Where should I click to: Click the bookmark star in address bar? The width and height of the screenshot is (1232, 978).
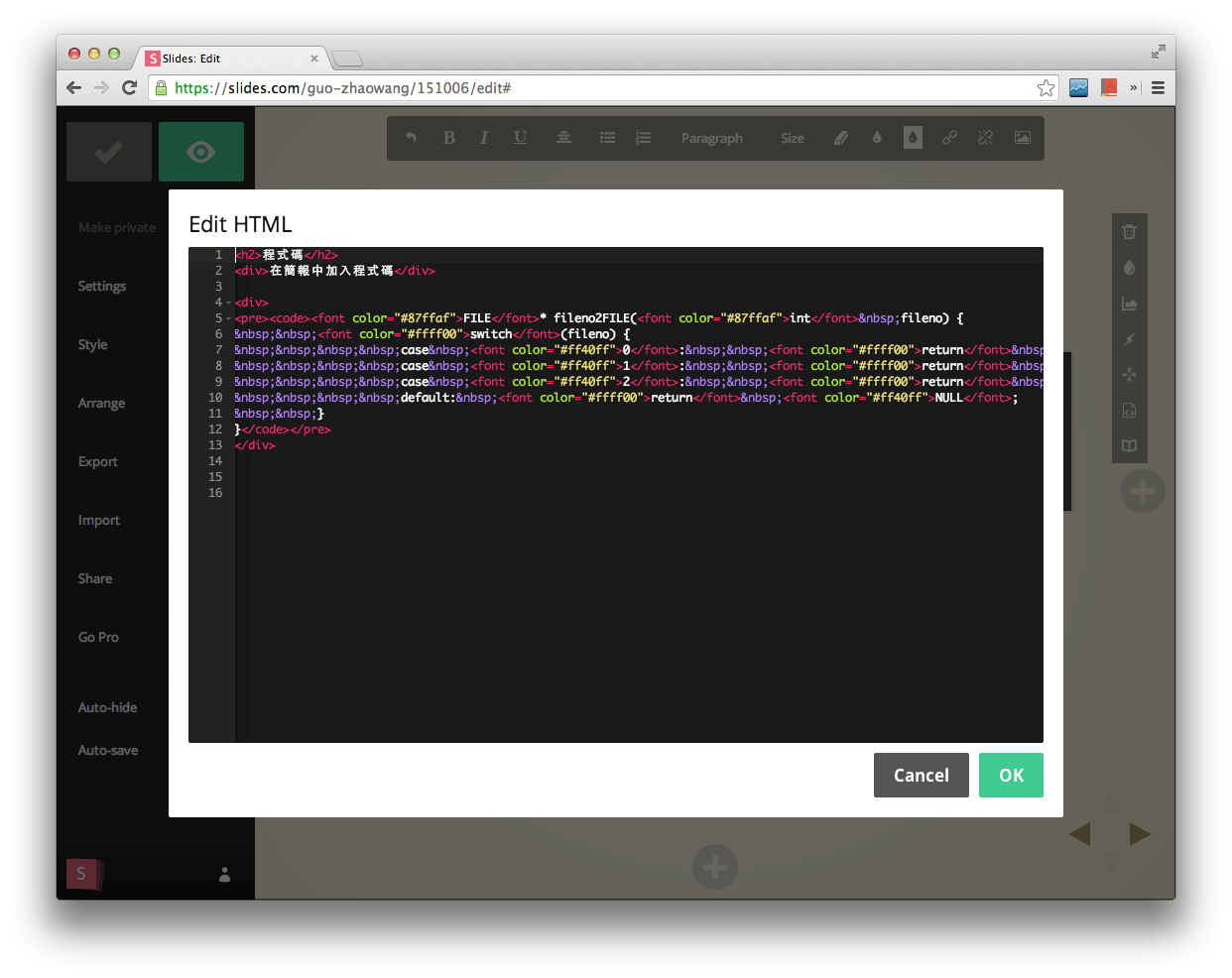[1046, 88]
